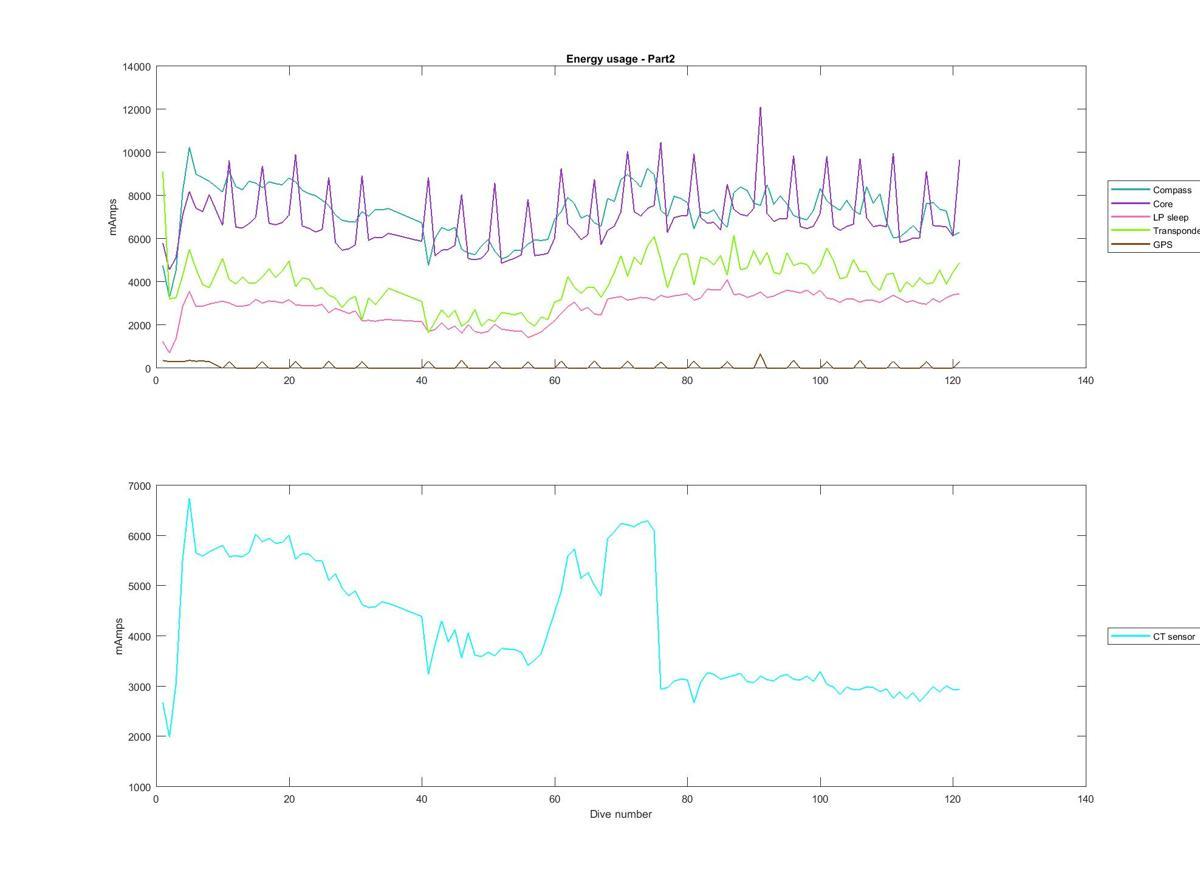Click the purple Core legend line sample
The image size is (1200, 885).
coord(1130,203)
